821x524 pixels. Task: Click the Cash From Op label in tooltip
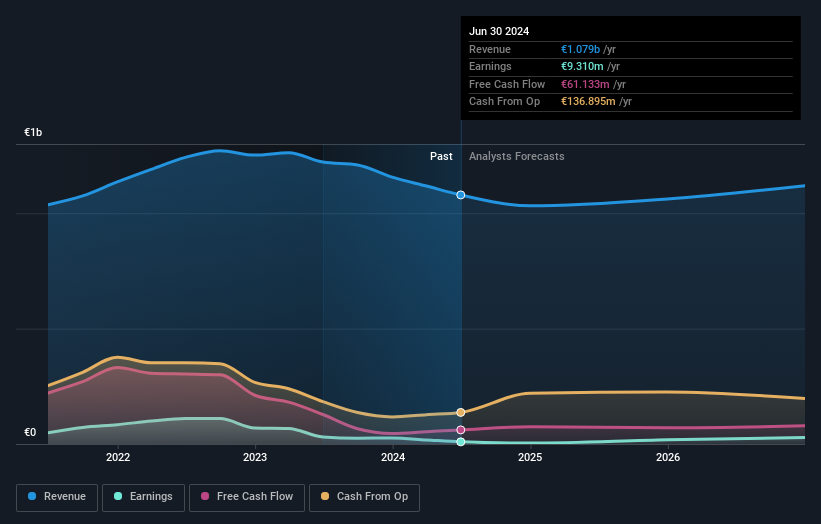(x=504, y=102)
